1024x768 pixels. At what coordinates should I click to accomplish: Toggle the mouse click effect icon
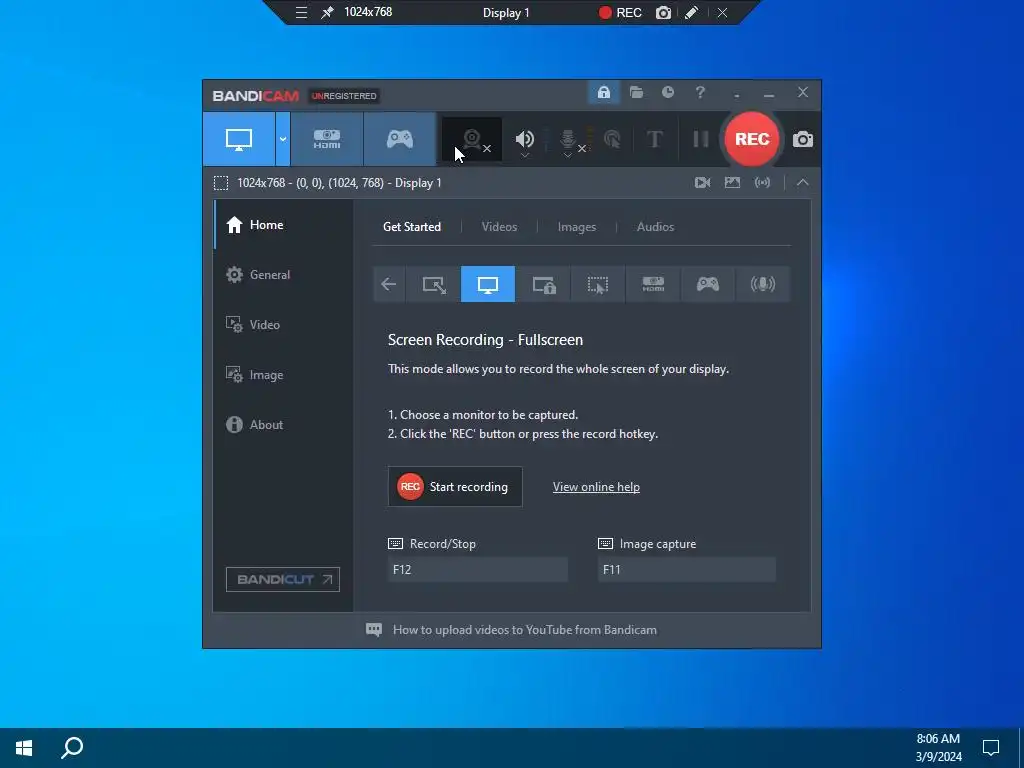click(612, 139)
